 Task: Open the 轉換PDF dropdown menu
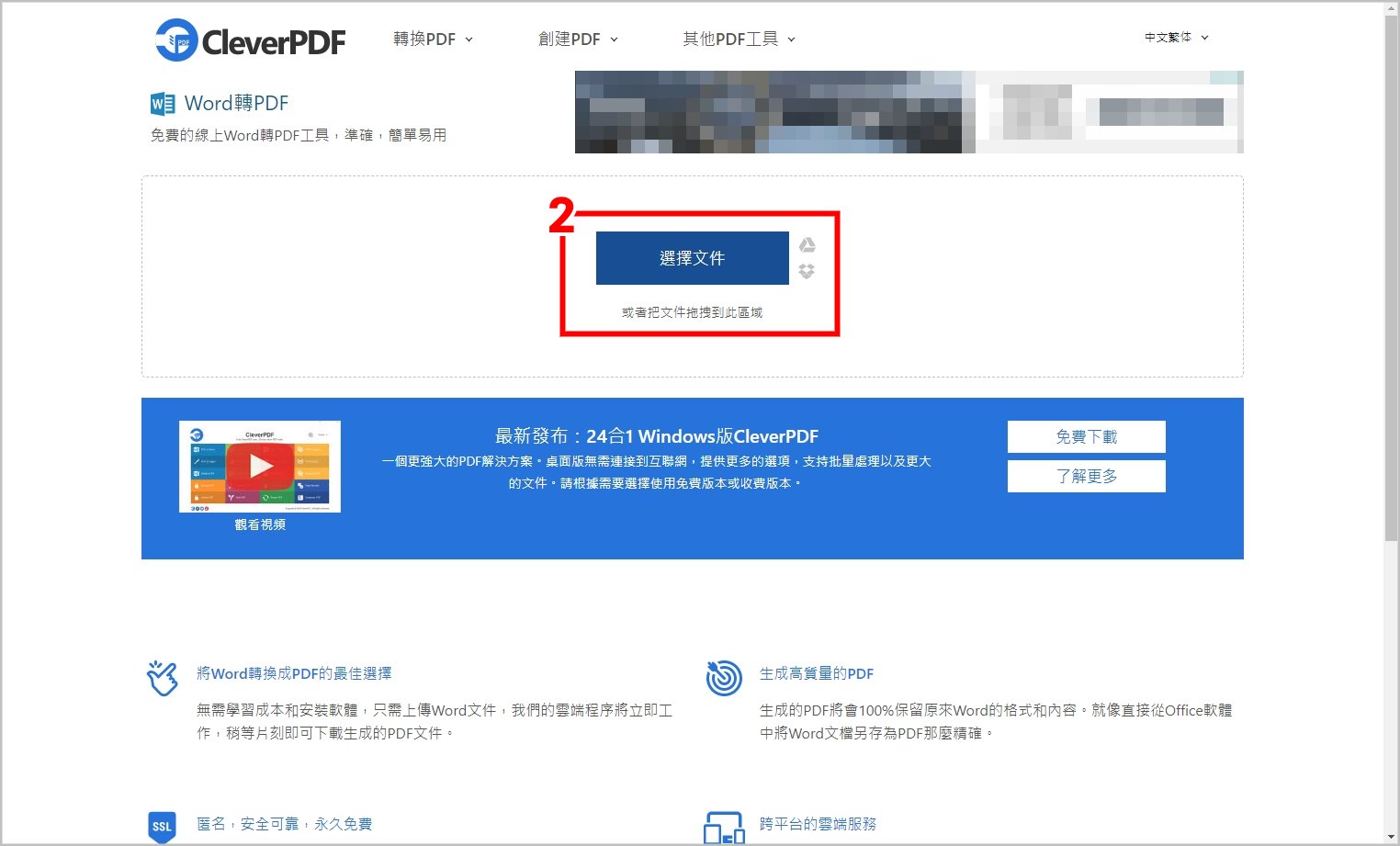click(x=433, y=39)
